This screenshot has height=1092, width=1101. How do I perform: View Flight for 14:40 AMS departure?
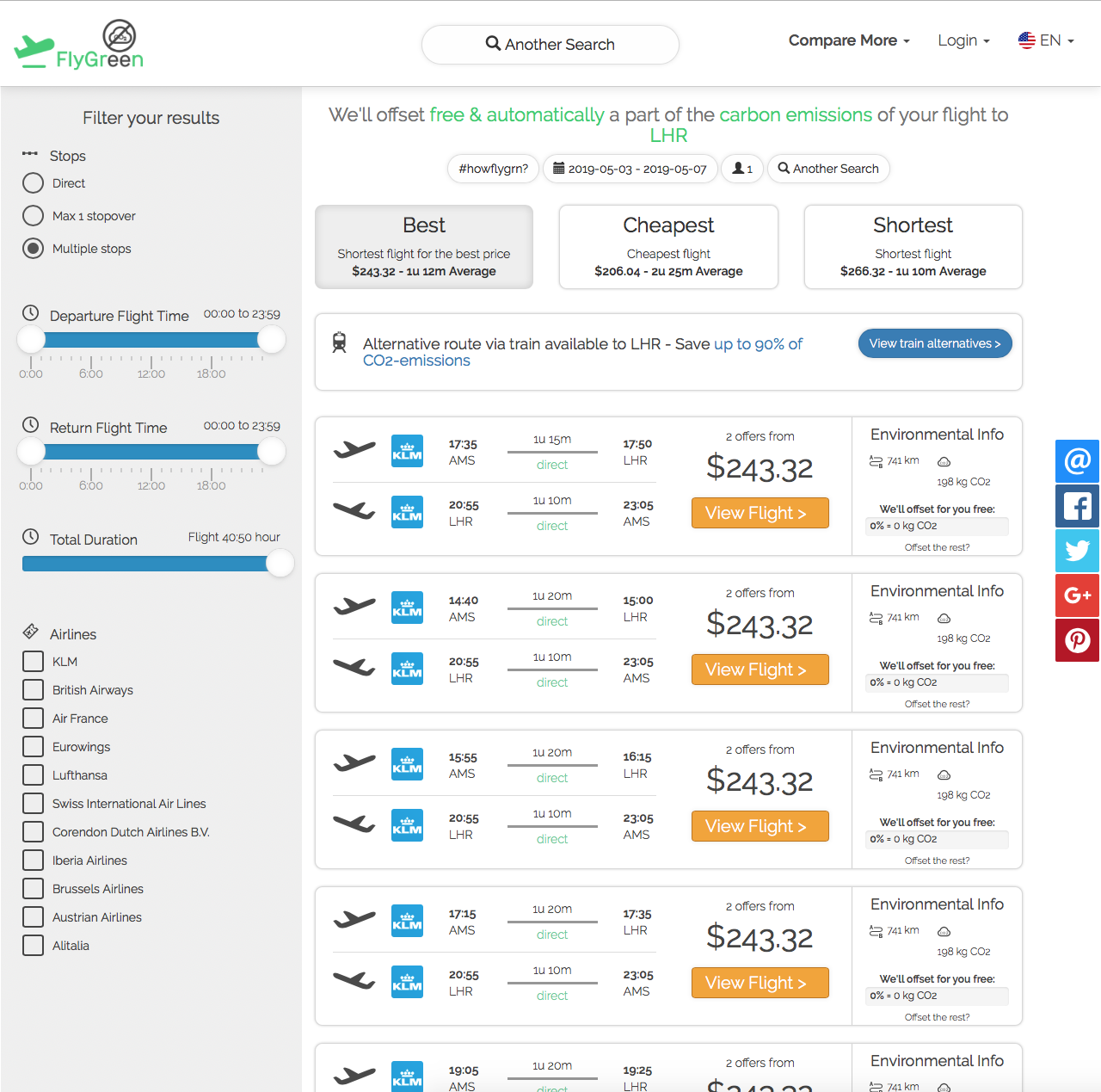(x=760, y=669)
